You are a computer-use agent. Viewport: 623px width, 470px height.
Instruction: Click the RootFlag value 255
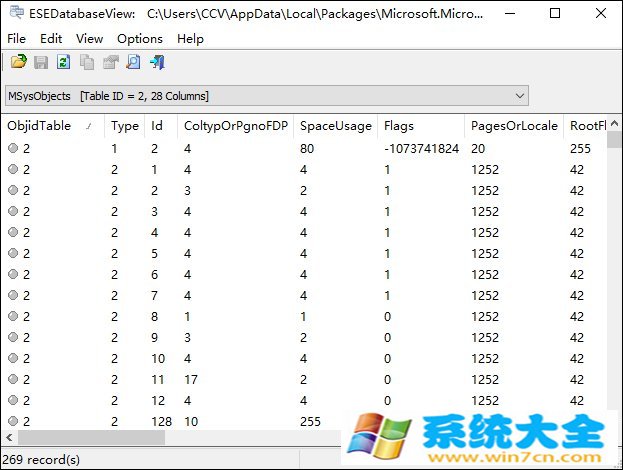(x=580, y=149)
